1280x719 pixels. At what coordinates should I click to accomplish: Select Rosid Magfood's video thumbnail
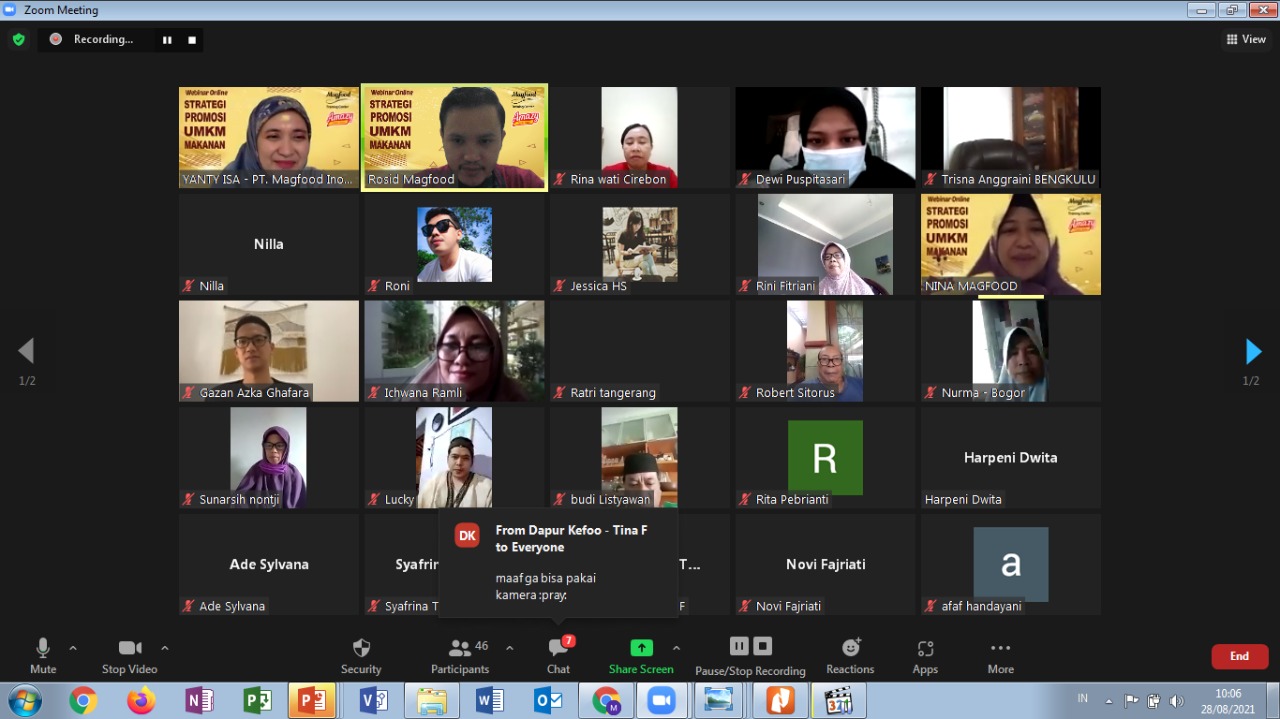(x=454, y=137)
